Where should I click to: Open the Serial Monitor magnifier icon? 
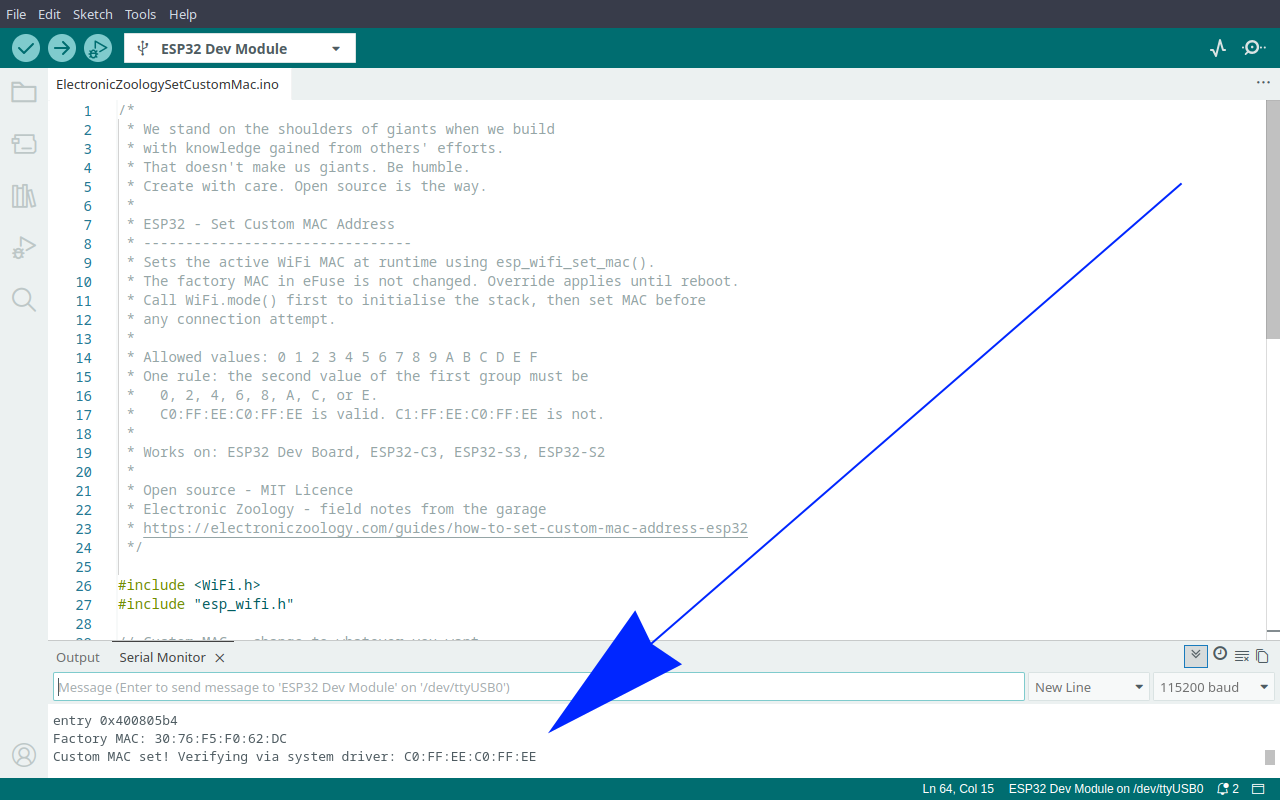[x=1254, y=48]
